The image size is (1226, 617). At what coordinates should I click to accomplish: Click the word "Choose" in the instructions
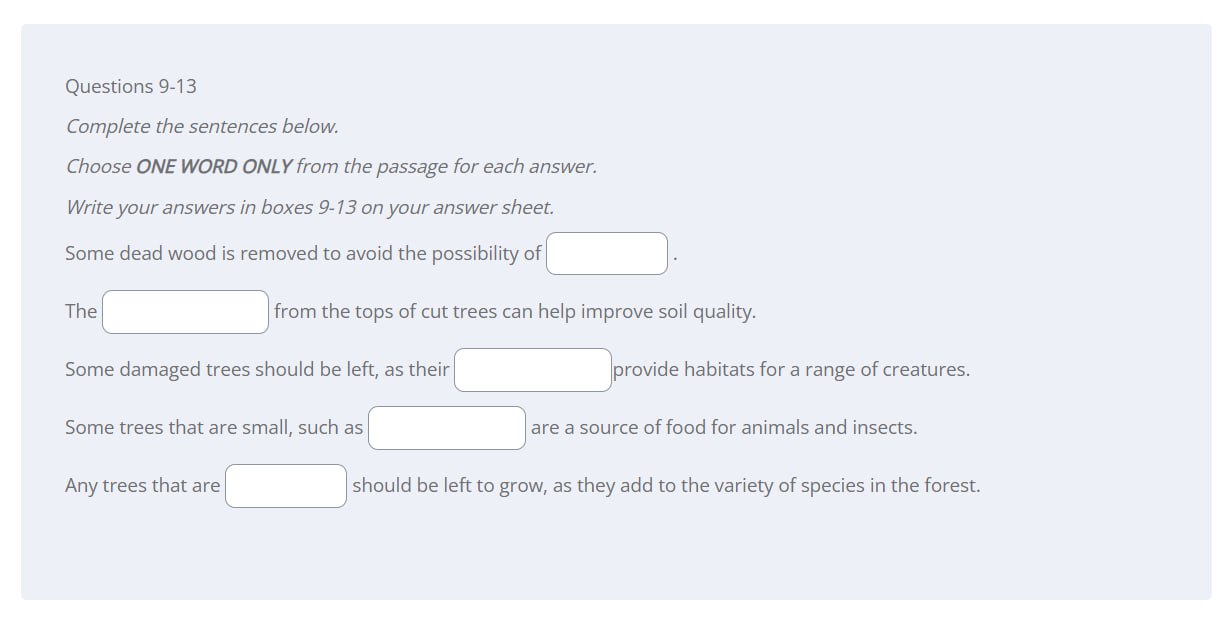[x=98, y=167]
